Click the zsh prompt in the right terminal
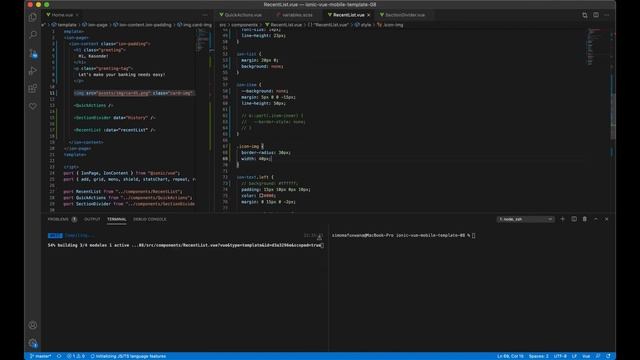The image size is (640, 360). click(403, 236)
